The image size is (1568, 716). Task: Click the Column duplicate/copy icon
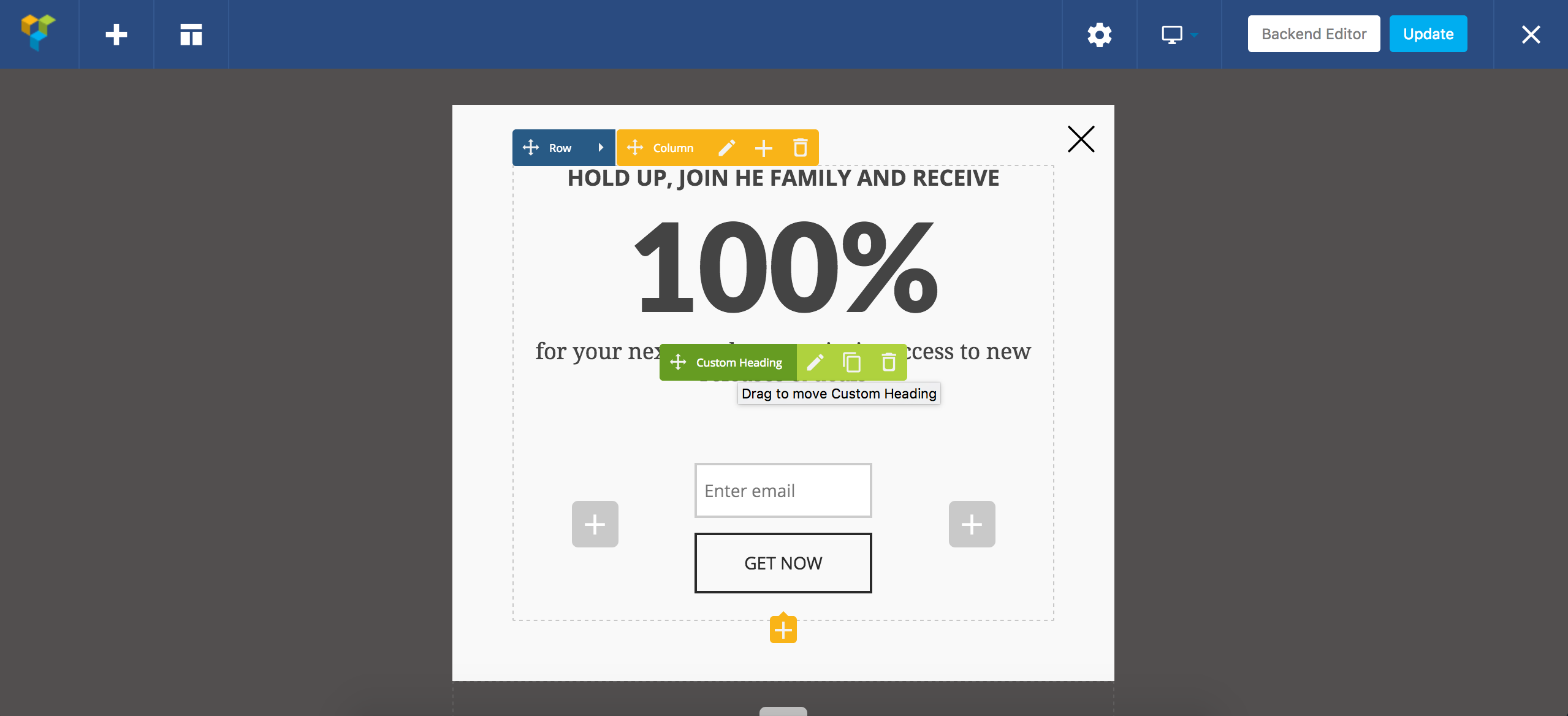pyautogui.click(x=763, y=147)
